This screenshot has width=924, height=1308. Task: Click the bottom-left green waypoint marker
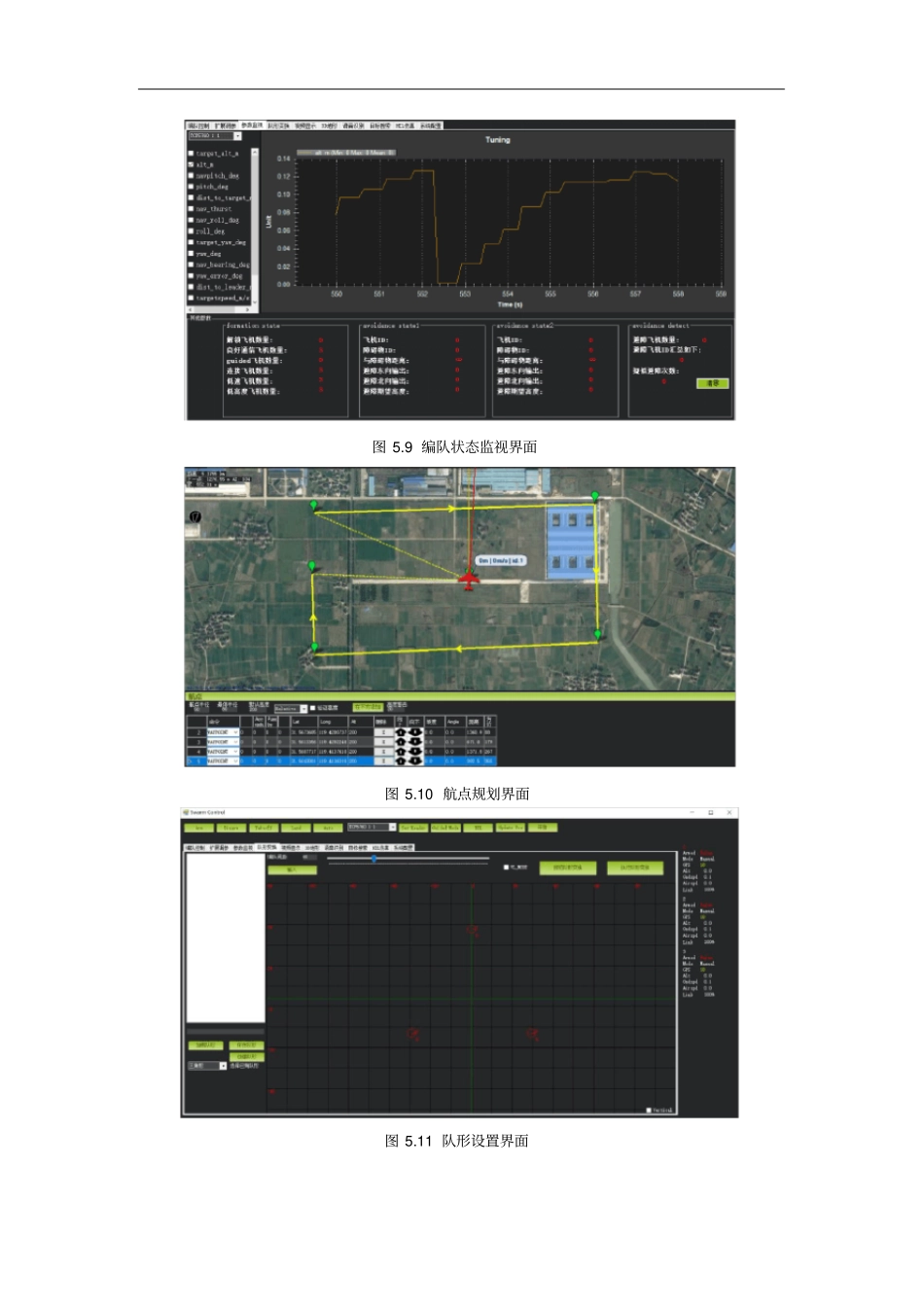314,647
